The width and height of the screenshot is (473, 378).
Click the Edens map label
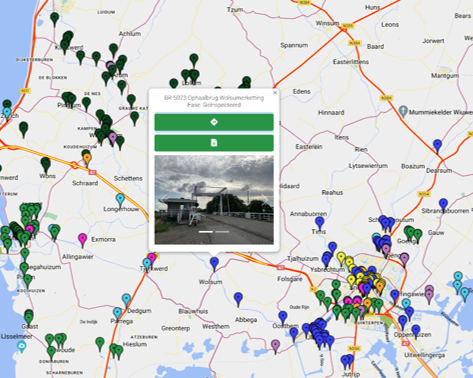(x=302, y=91)
